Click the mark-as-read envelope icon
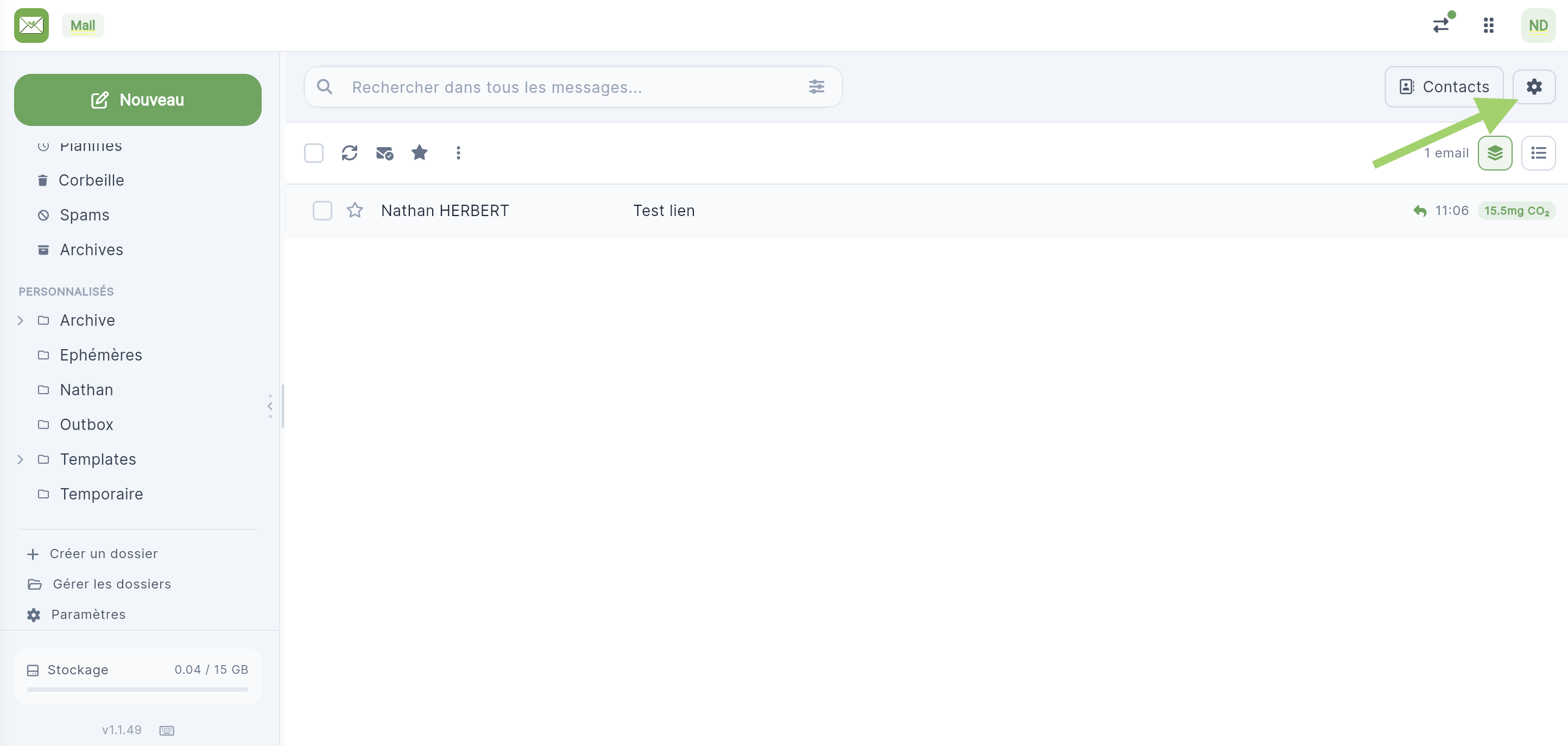 pyautogui.click(x=384, y=153)
